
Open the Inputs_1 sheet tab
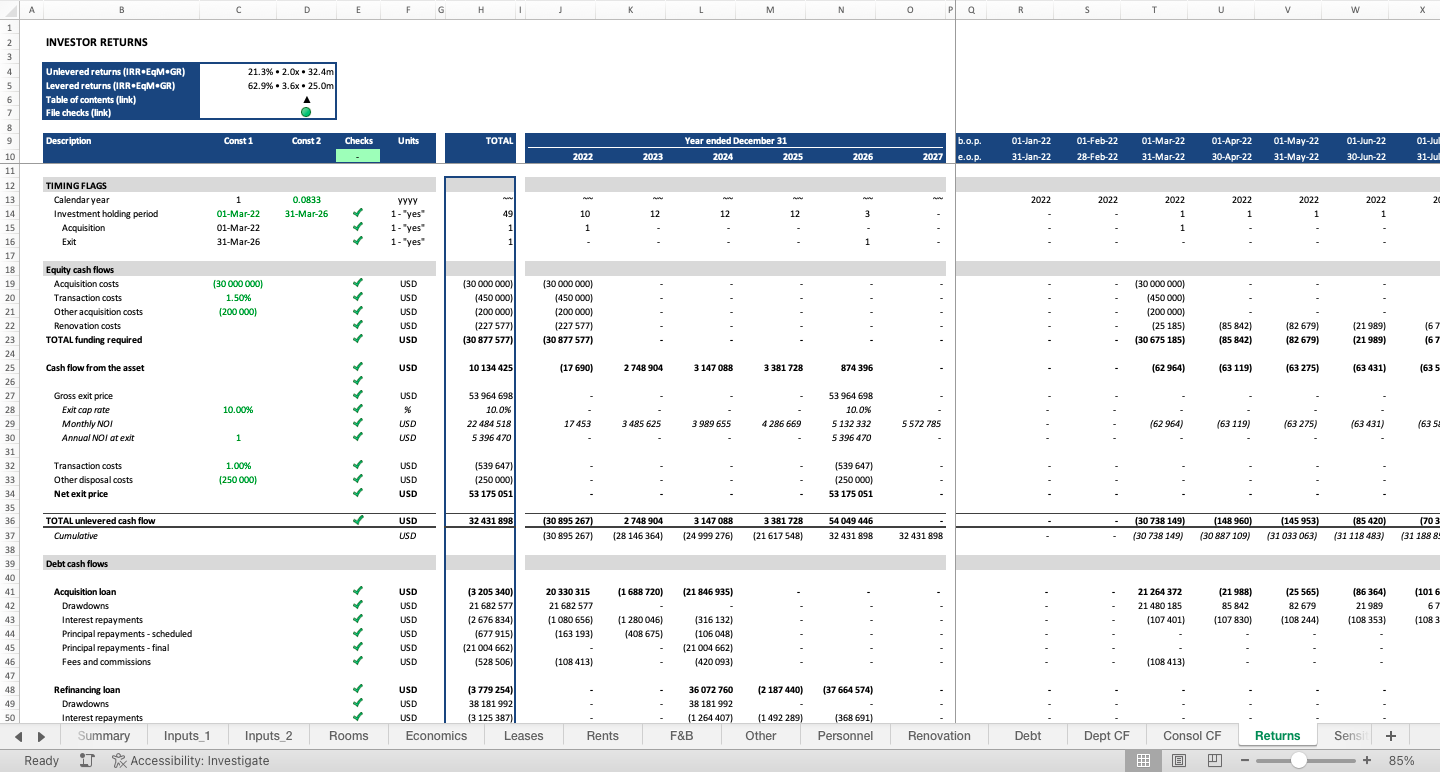point(187,736)
